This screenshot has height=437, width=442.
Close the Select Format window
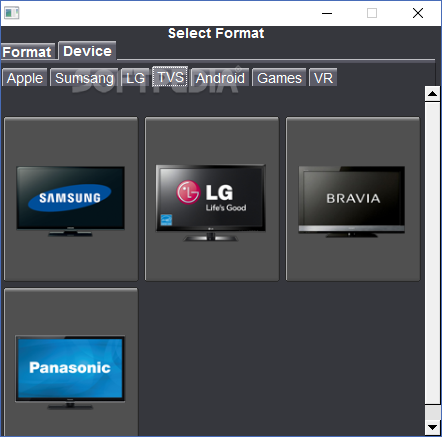(418, 13)
